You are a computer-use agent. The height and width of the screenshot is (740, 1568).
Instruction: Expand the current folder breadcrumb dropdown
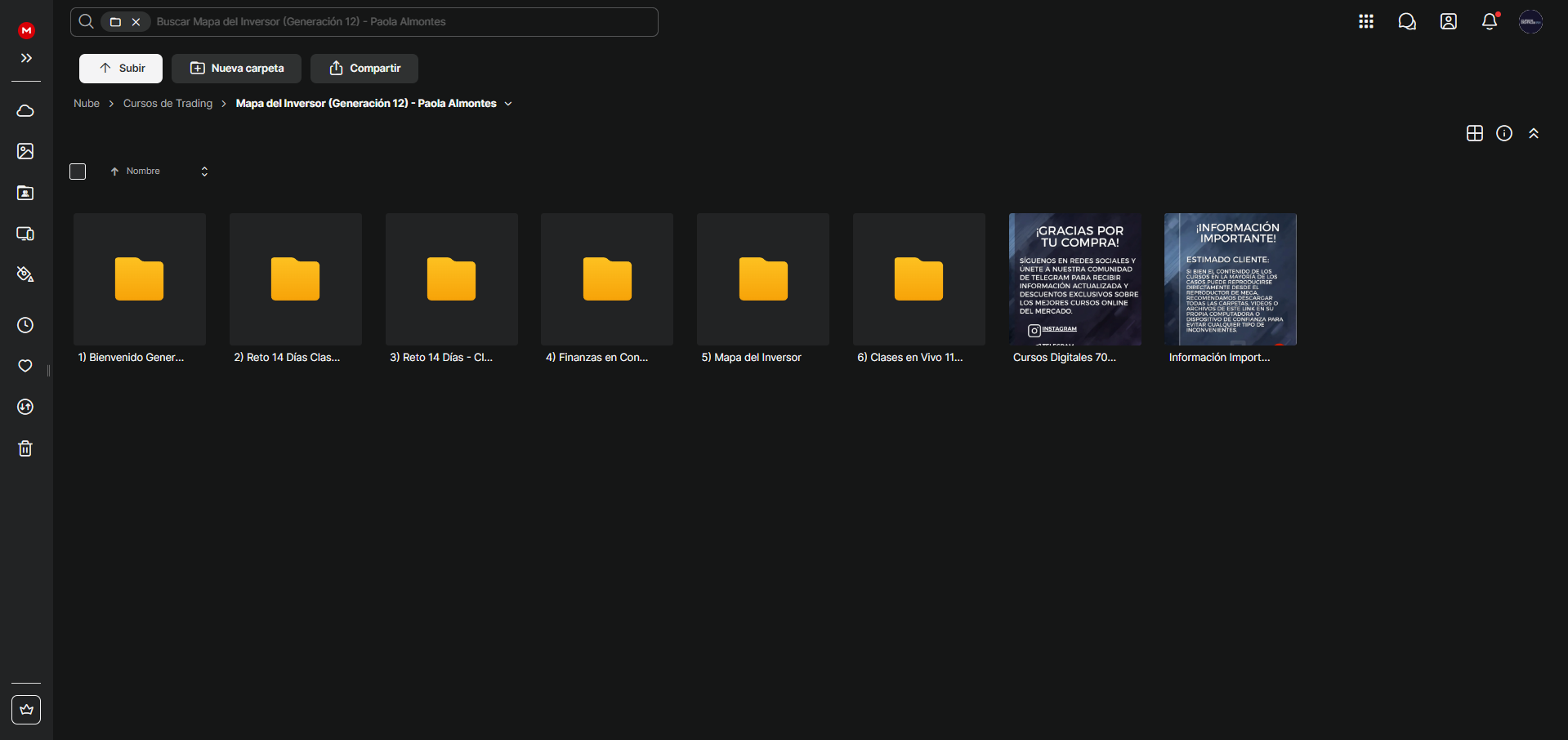[508, 104]
